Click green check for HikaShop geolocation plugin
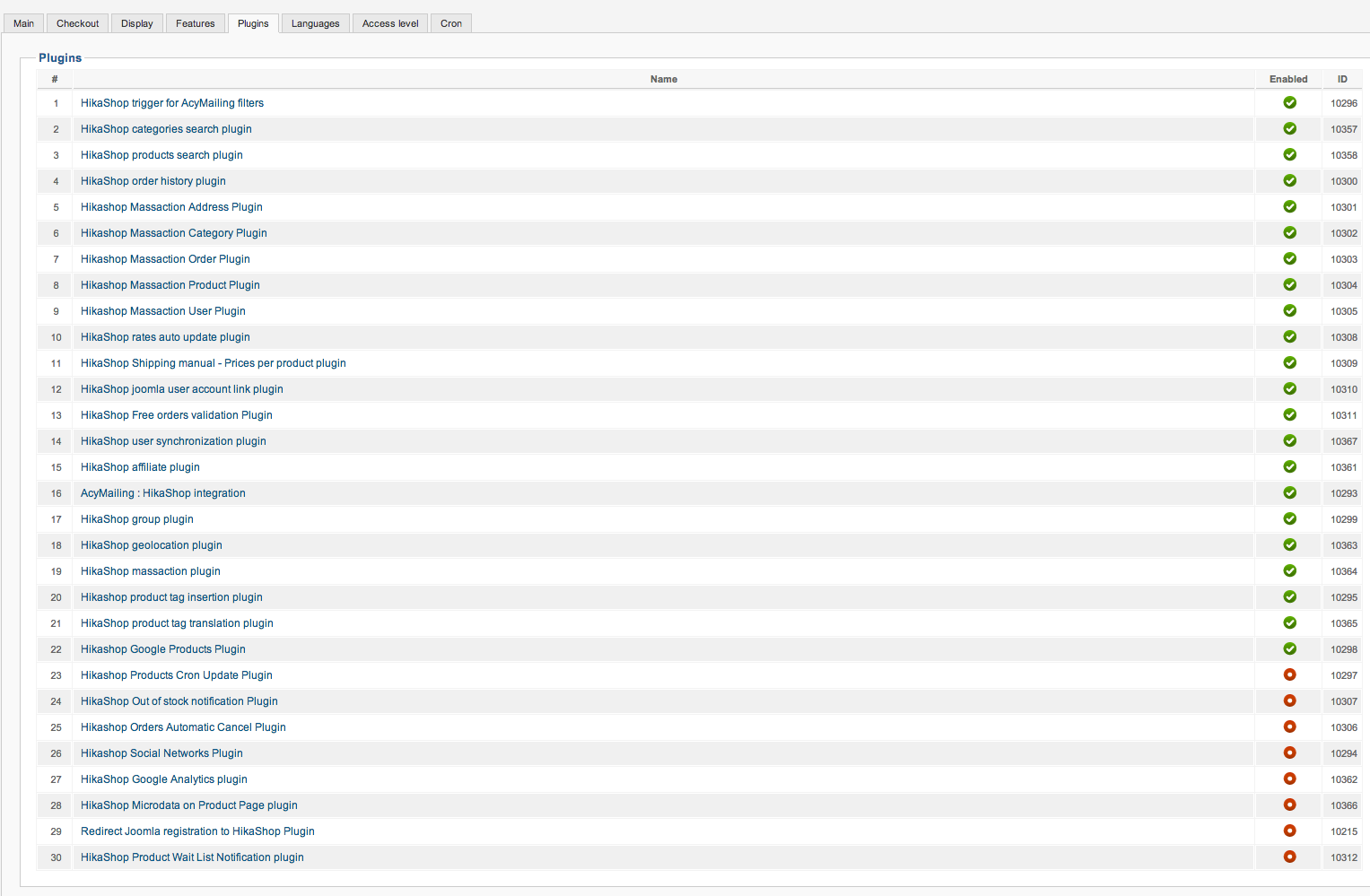 tap(1290, 544)
